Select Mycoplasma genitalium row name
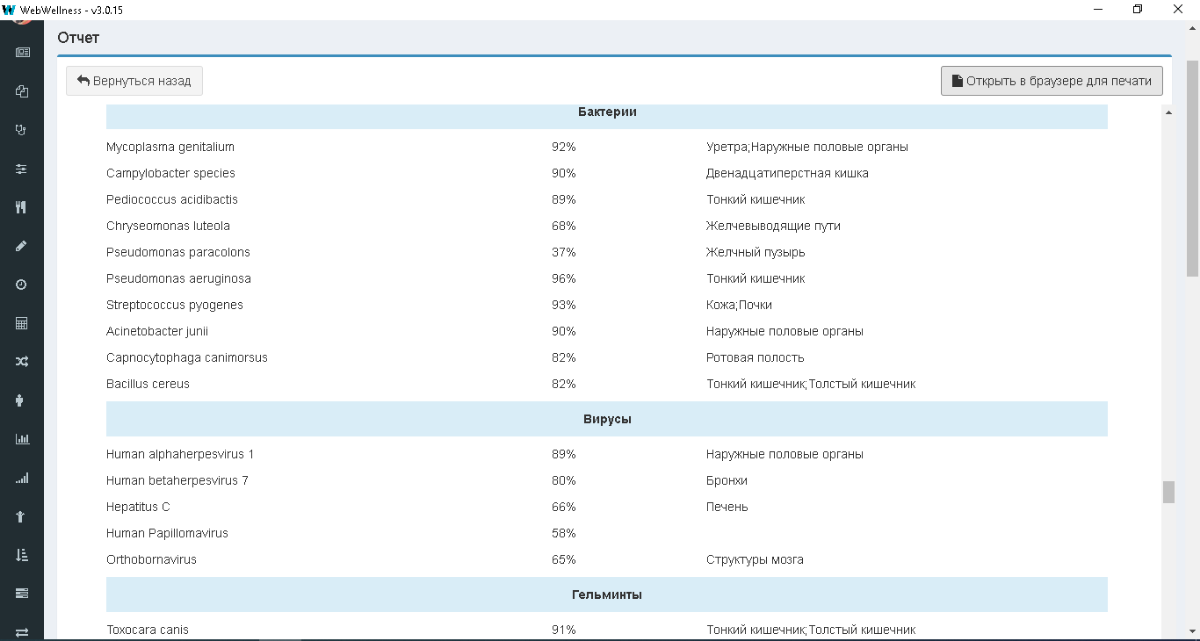The image size is (1200, 641). [170, 147]
